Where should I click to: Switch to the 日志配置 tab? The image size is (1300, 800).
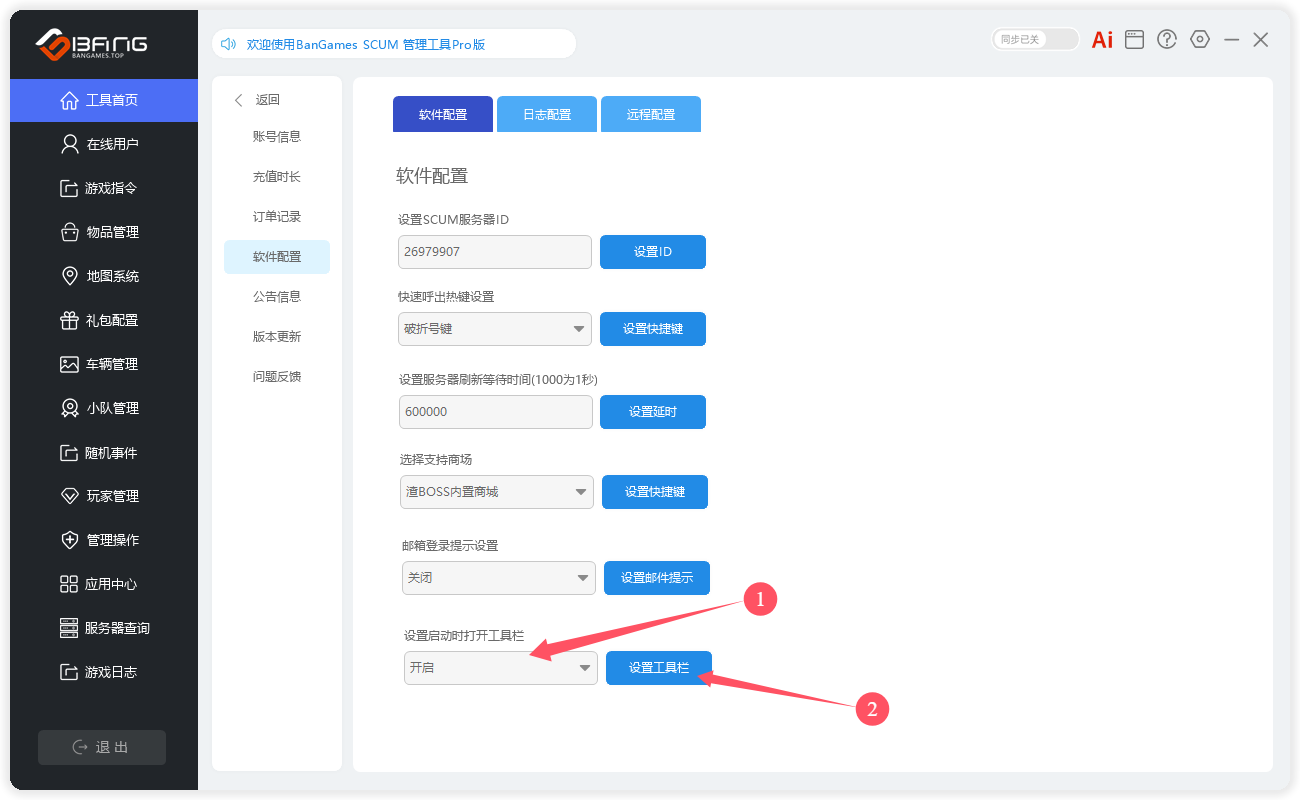click(547, 115)
